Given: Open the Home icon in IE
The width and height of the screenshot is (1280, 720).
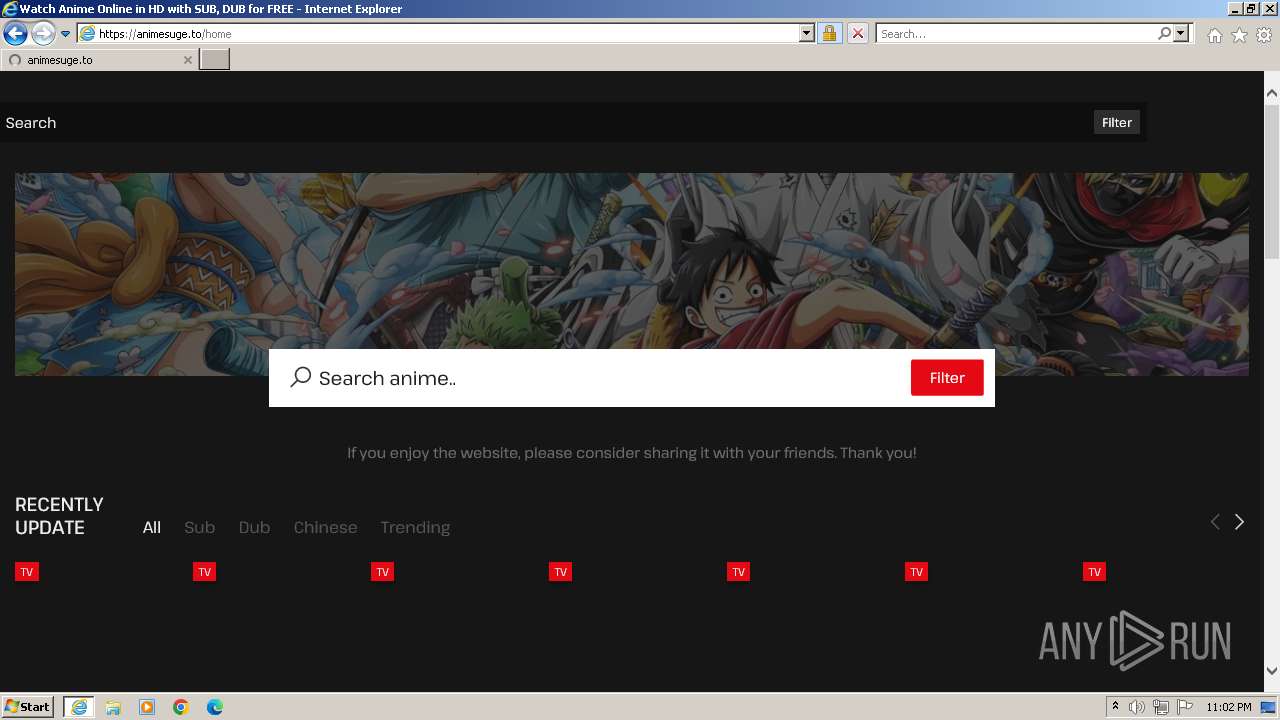Looking at the screenshot, I should click(x=1214, y=35).
